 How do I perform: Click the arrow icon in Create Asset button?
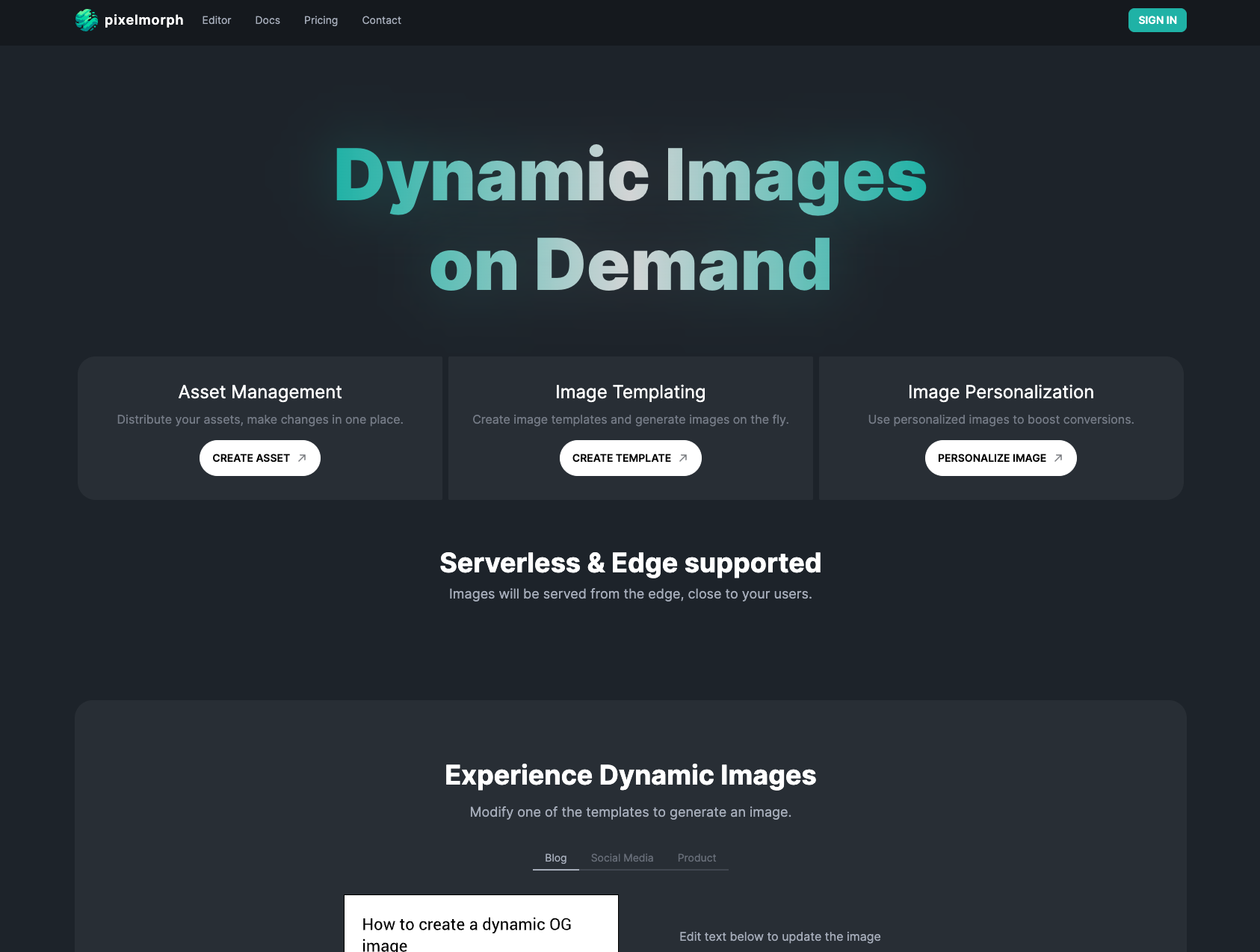pyautogui.click(x=302, y=458)
